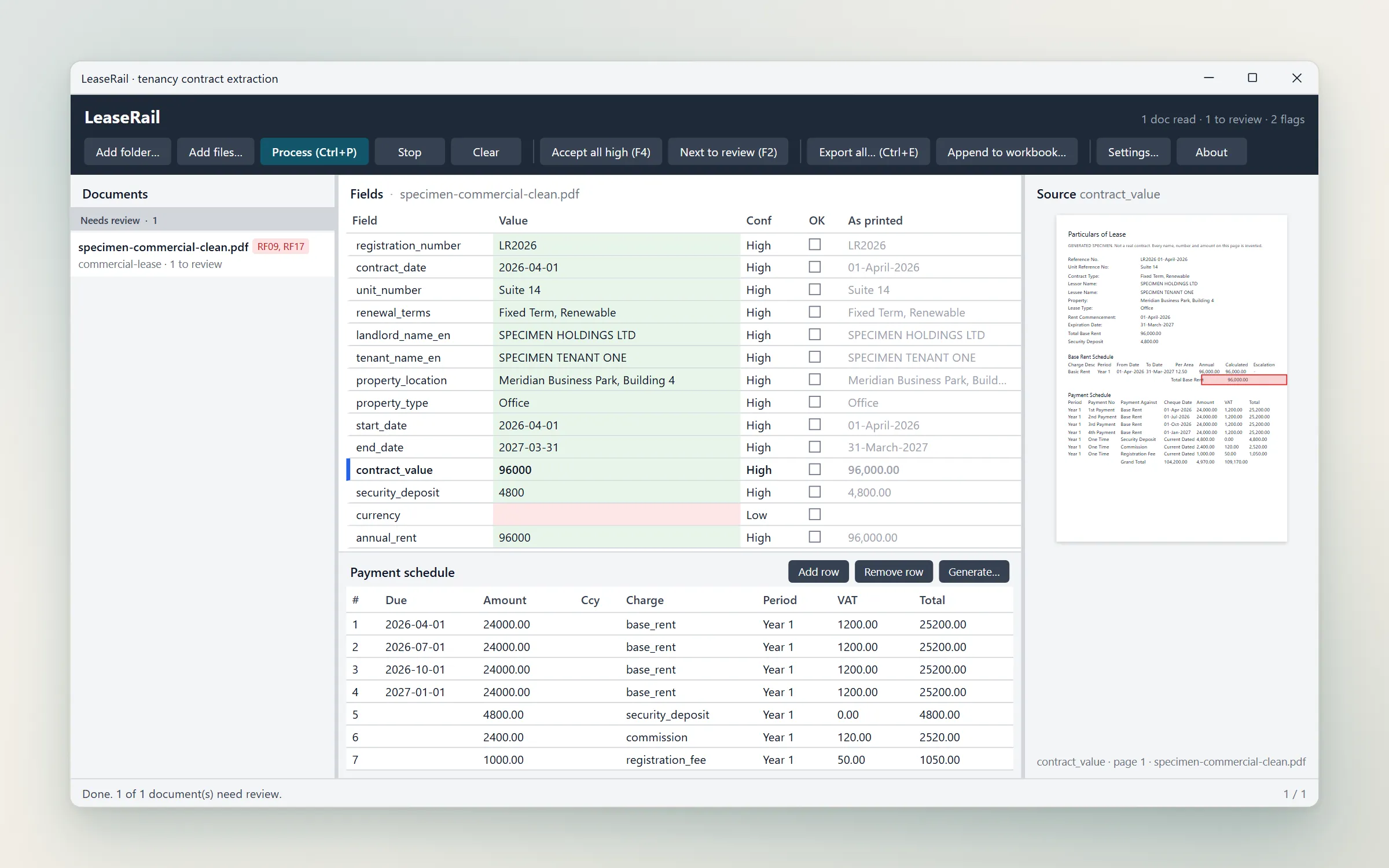Click the Needs review group header

203,220
